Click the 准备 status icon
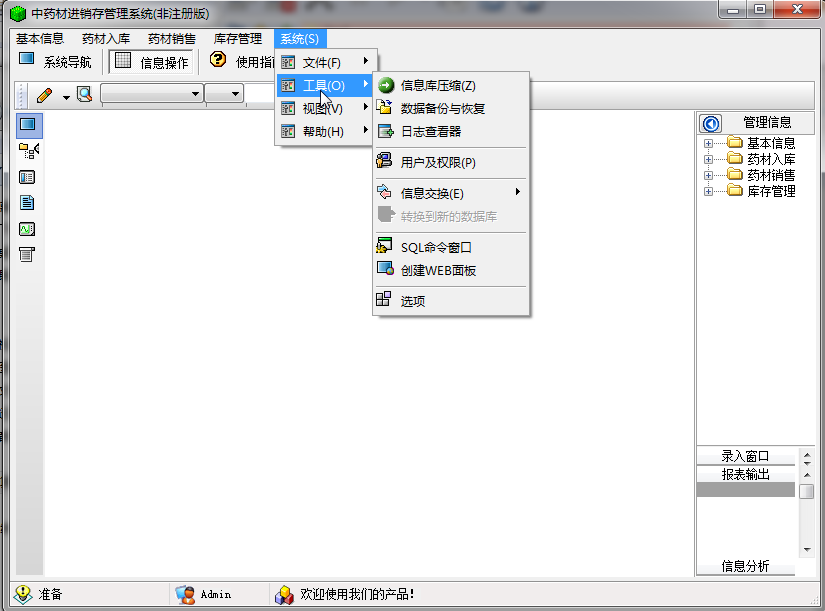Screen dimensions: 825x611 pos(23,594)
